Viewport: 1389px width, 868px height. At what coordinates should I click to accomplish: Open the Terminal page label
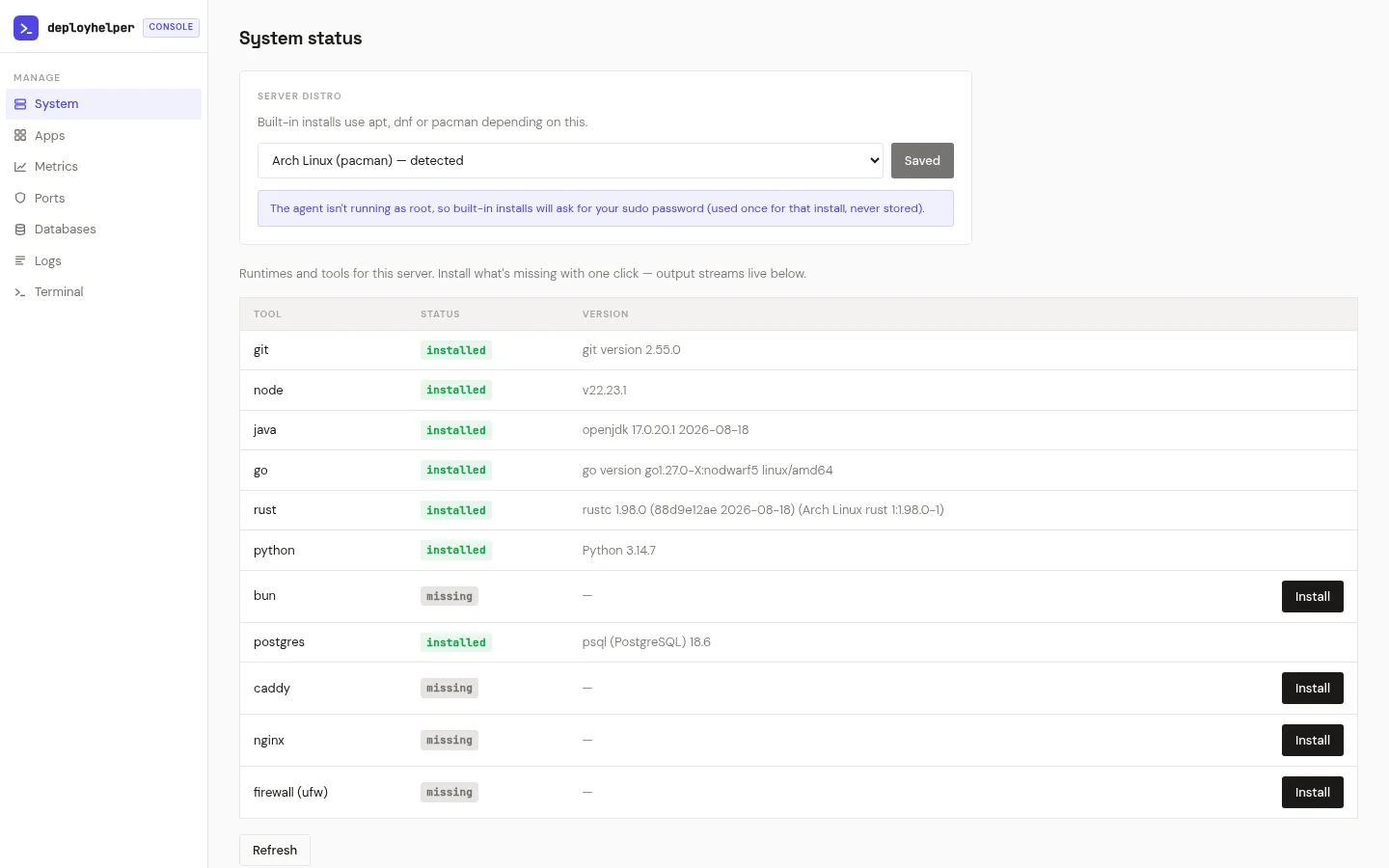59,292
